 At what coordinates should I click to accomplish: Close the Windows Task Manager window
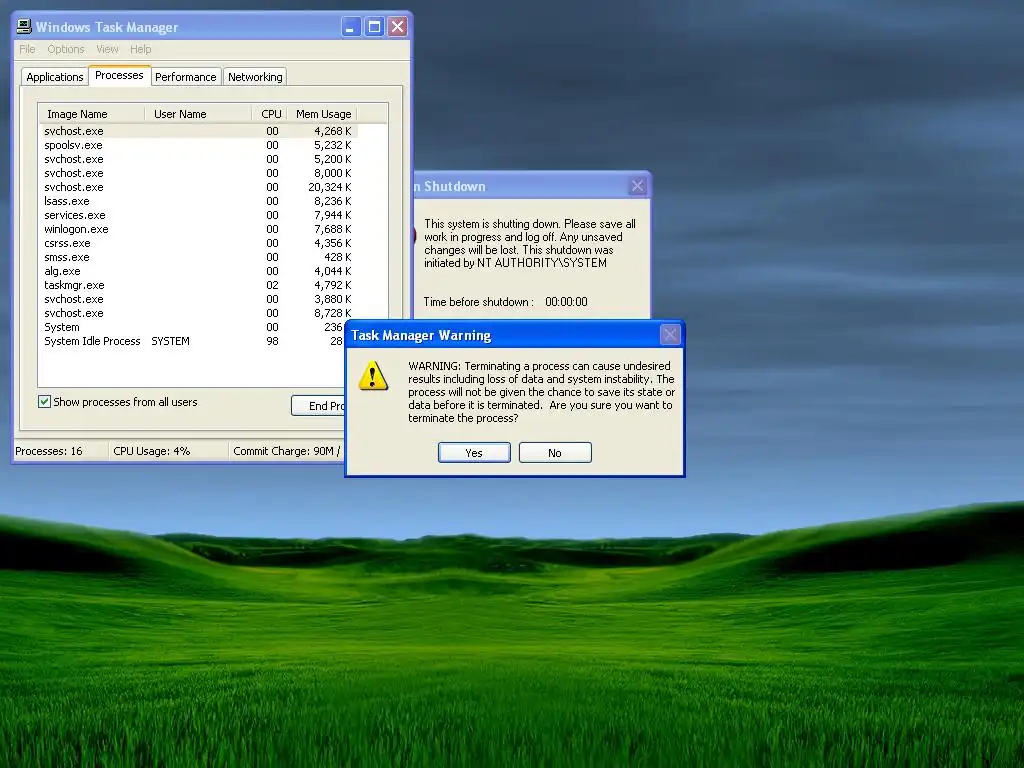coord(397,27)
